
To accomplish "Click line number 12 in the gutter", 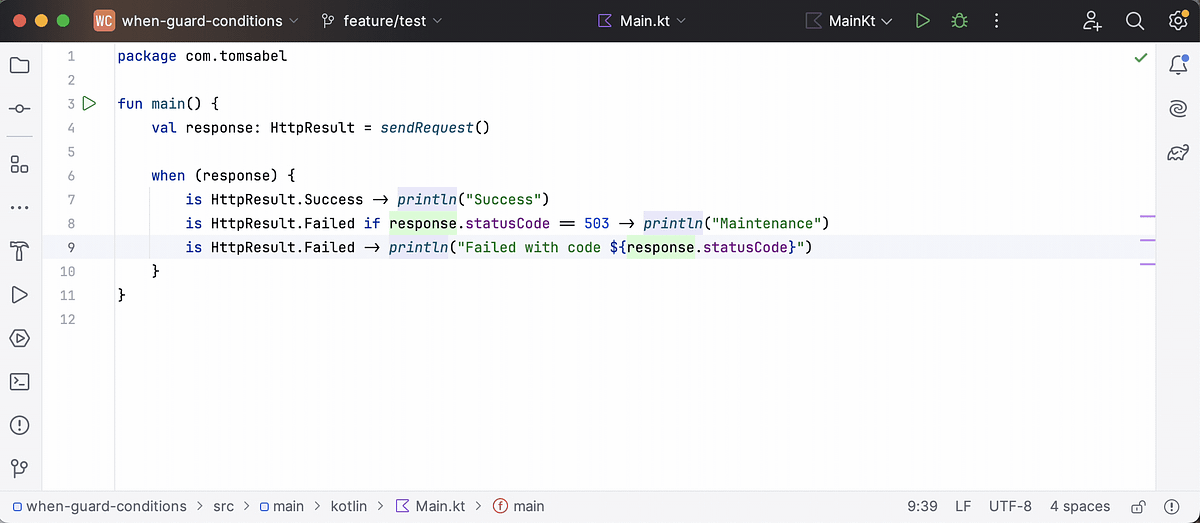I will 67,319.
